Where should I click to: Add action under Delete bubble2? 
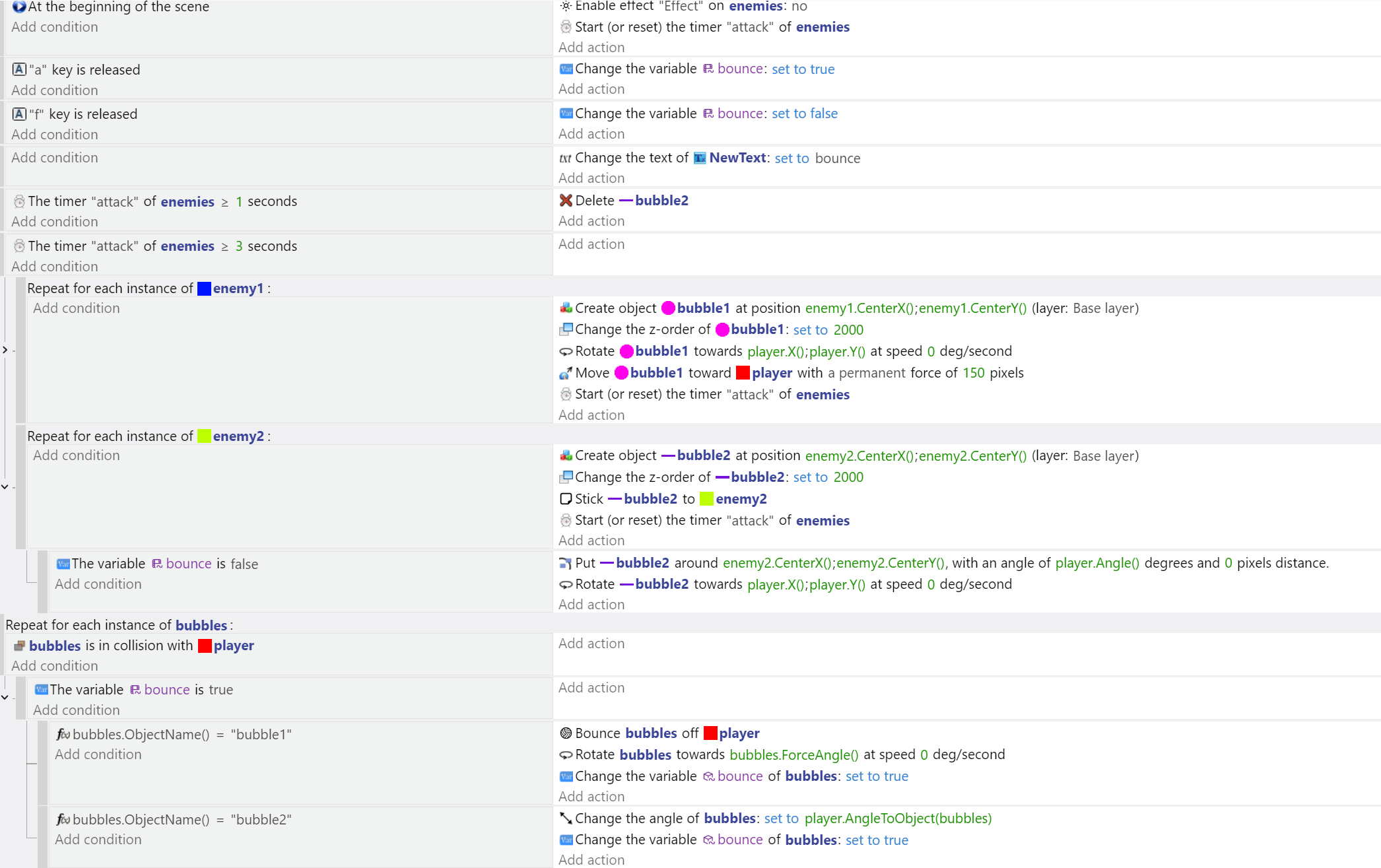pos(591,221)
